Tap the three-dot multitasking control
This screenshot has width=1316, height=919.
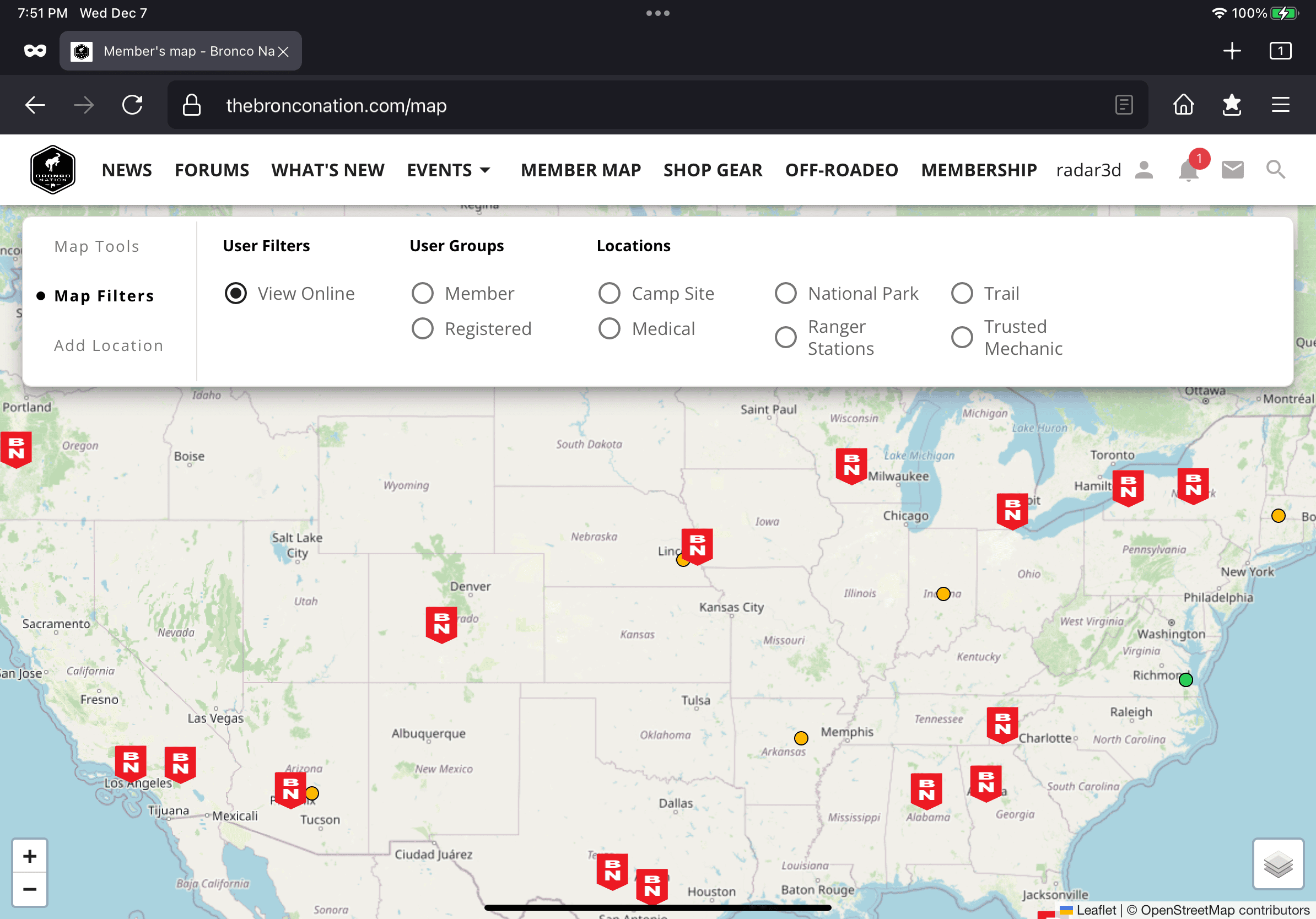coord(658,13)
